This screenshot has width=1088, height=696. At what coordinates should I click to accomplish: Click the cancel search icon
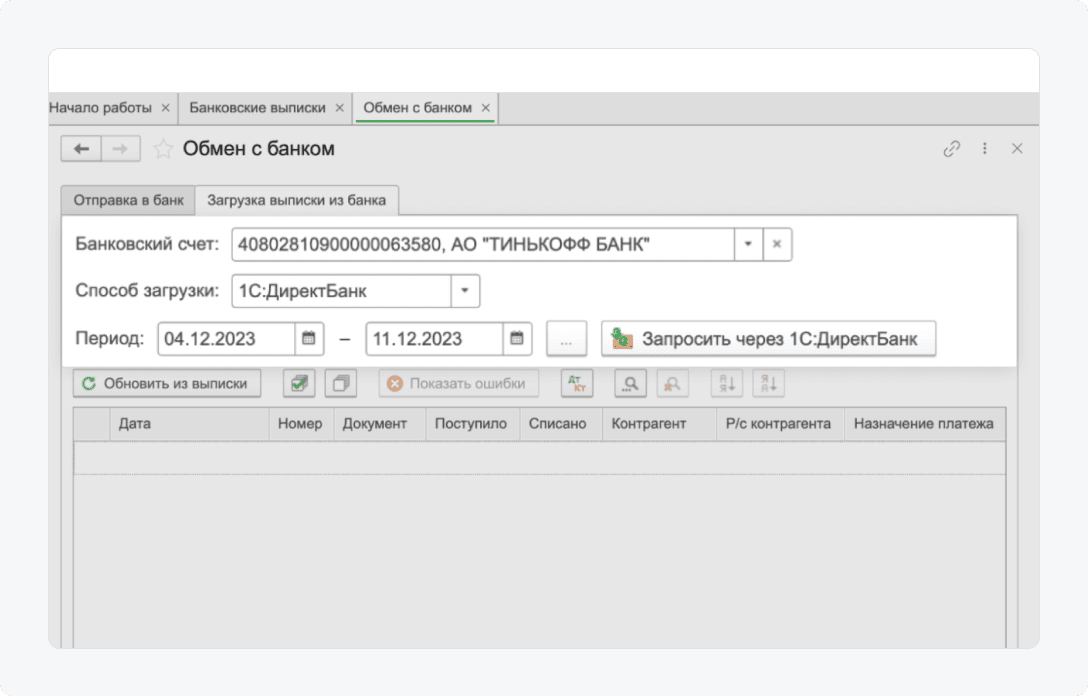click(x=673, y=384)
